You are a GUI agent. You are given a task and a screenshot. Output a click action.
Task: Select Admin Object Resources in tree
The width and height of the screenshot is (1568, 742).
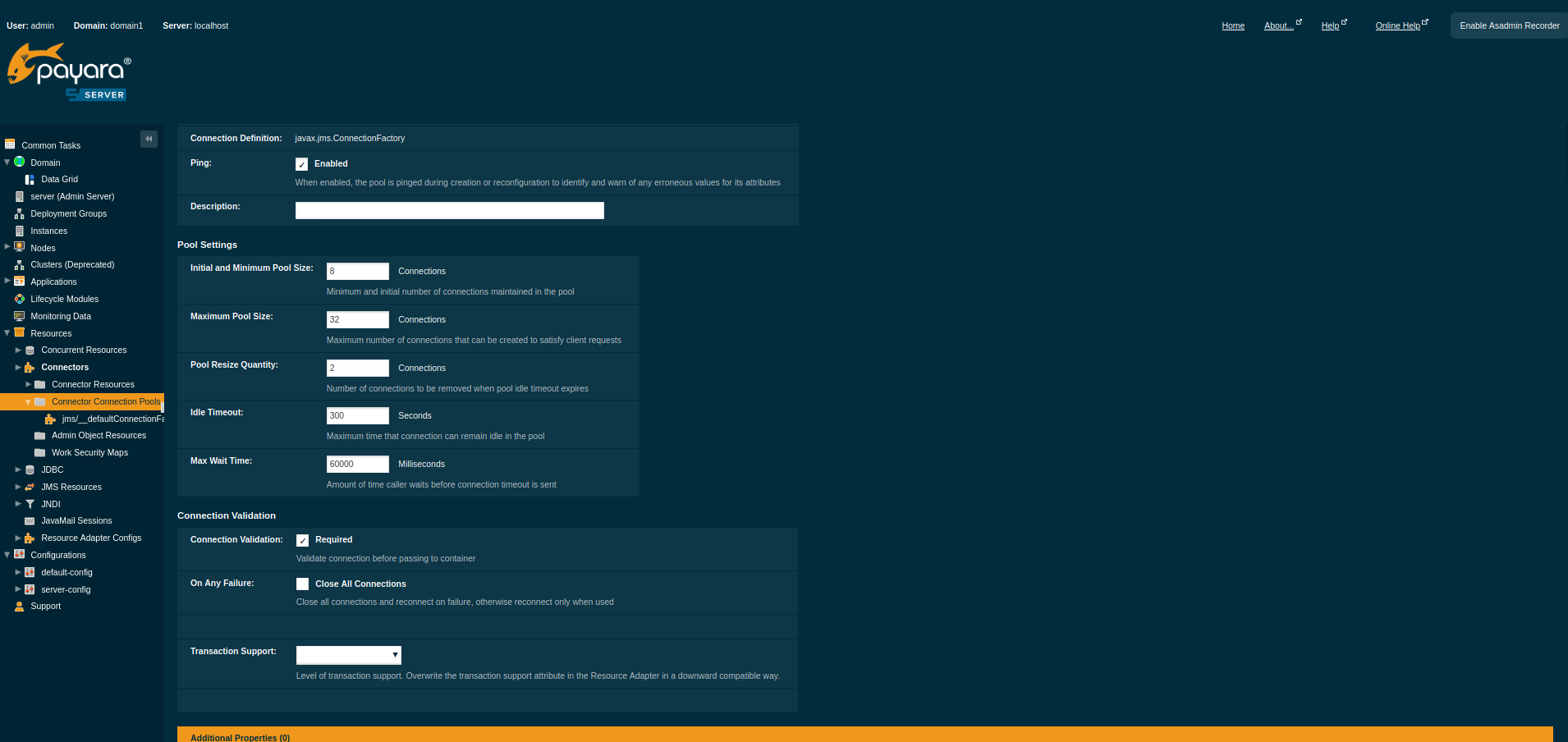[x=99, y=436]
